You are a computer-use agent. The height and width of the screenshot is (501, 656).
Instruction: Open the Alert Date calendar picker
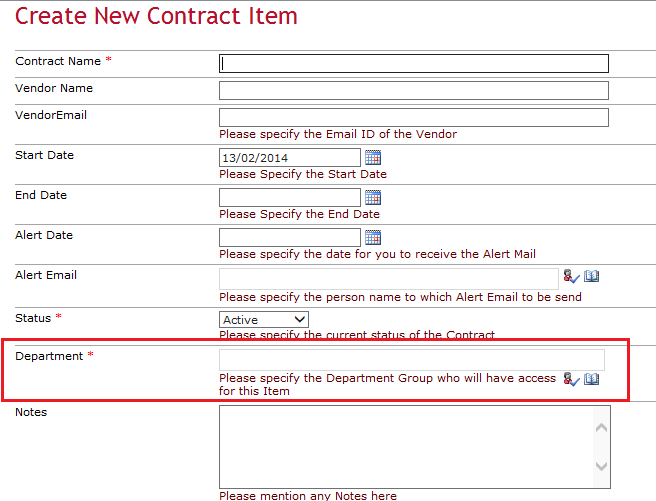pyautogui.click(x=373, y=237)
